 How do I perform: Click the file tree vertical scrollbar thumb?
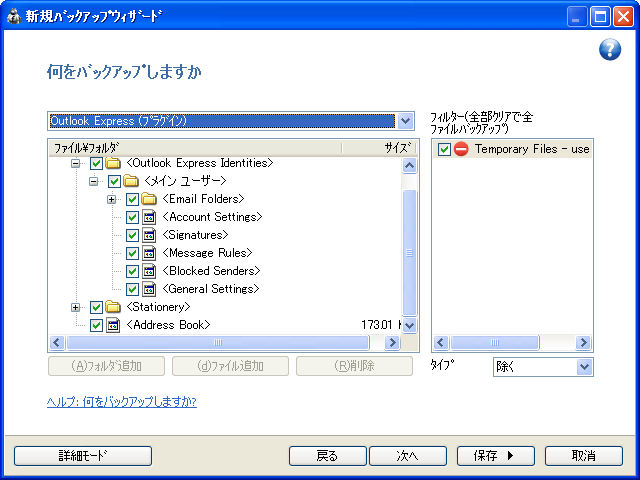pyautogui.click(x=409, y=253)
